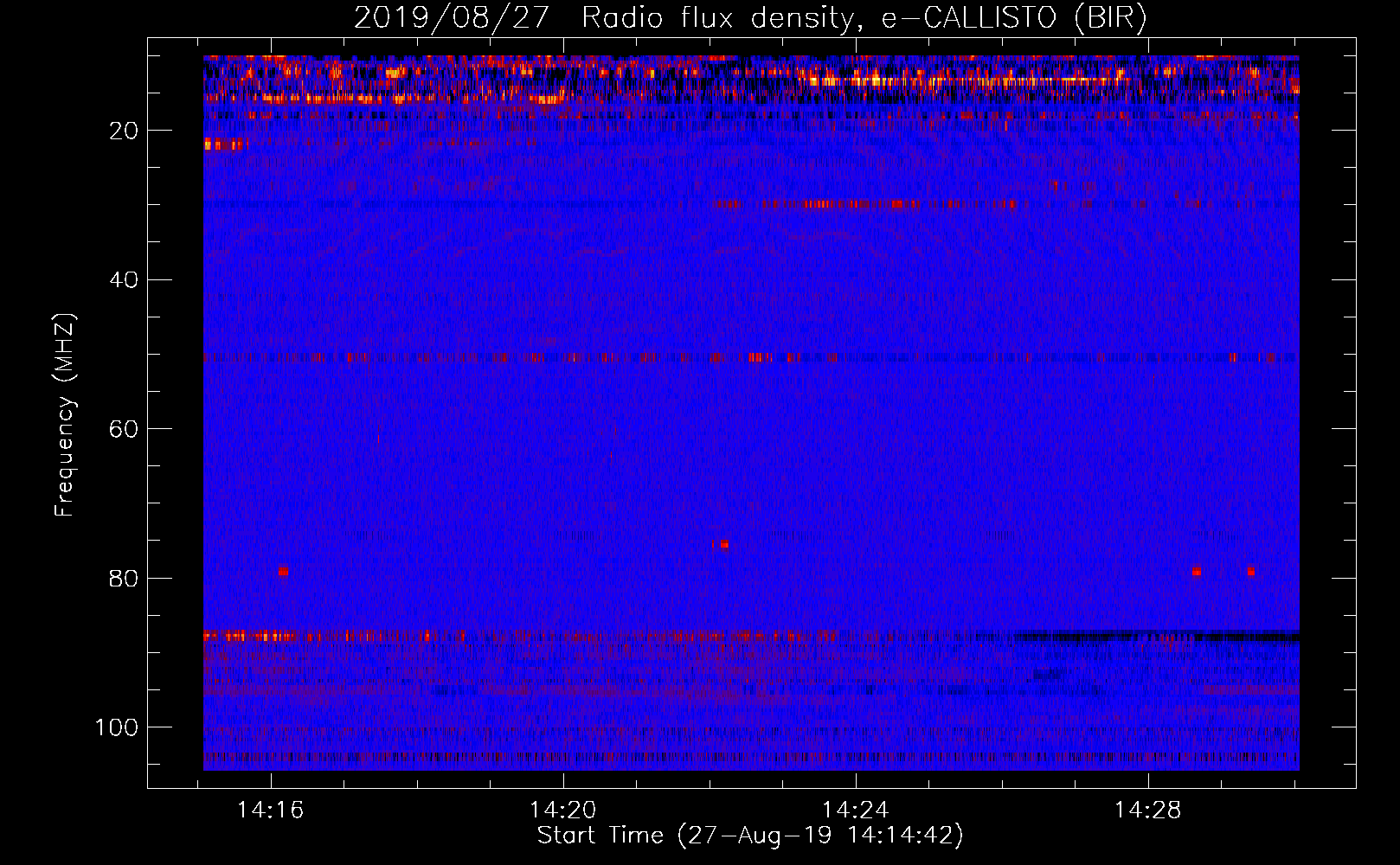Click the '14:28' time tick label
The width and height of the screenshot is (1400, 865).
[x=1148, y=811]
